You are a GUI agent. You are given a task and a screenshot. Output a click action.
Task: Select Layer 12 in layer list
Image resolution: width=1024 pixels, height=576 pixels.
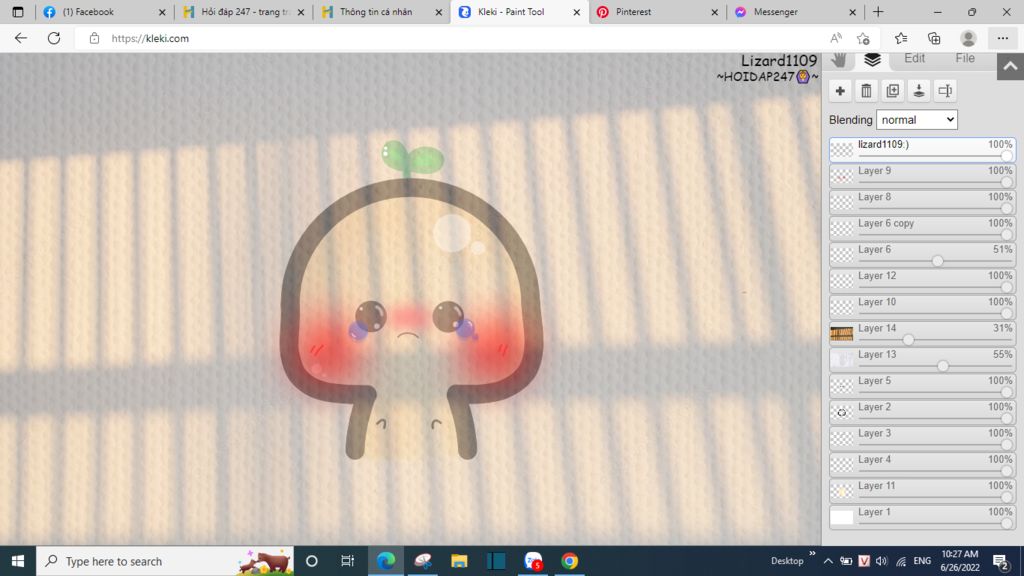tap(922, 281)
